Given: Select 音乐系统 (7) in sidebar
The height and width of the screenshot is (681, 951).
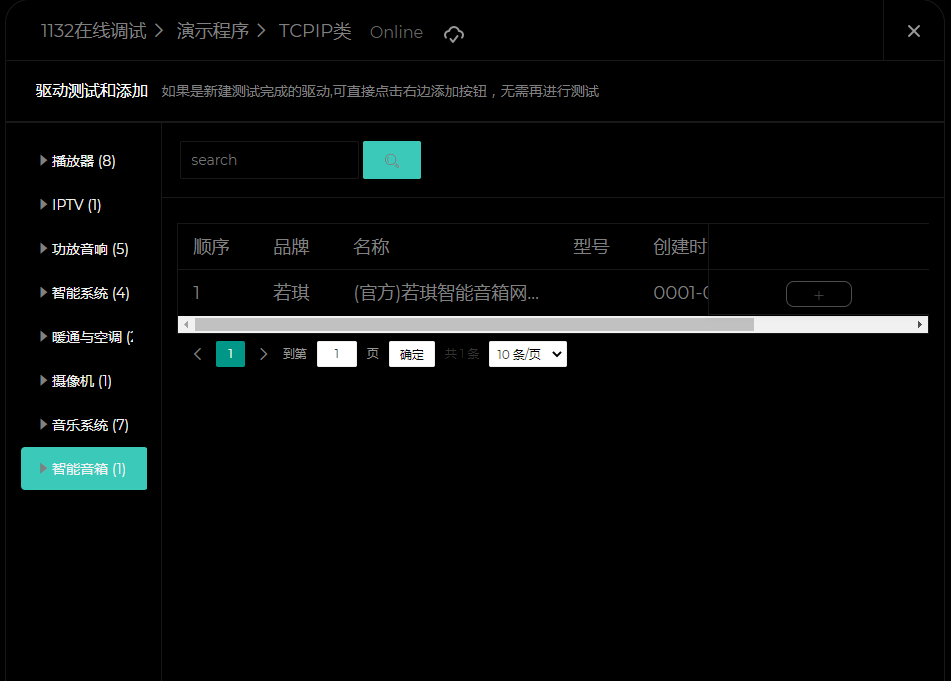Looking at the screenshot, I should (x=90, y=425).
